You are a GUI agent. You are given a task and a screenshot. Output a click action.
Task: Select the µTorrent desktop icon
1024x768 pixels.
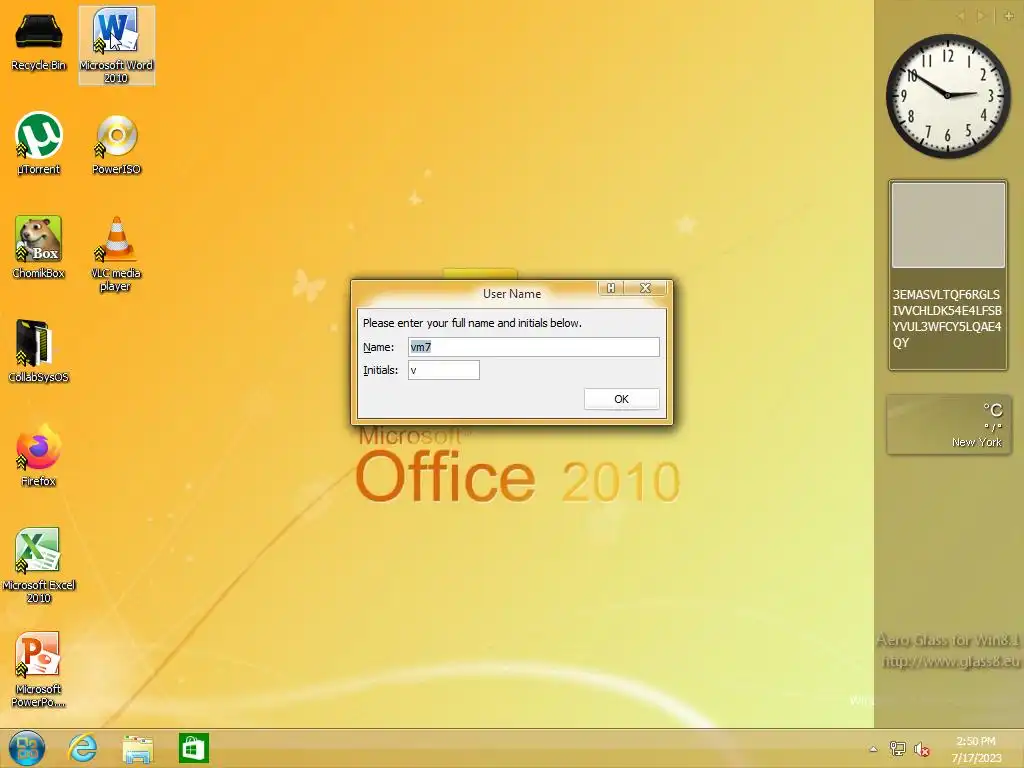39,144
